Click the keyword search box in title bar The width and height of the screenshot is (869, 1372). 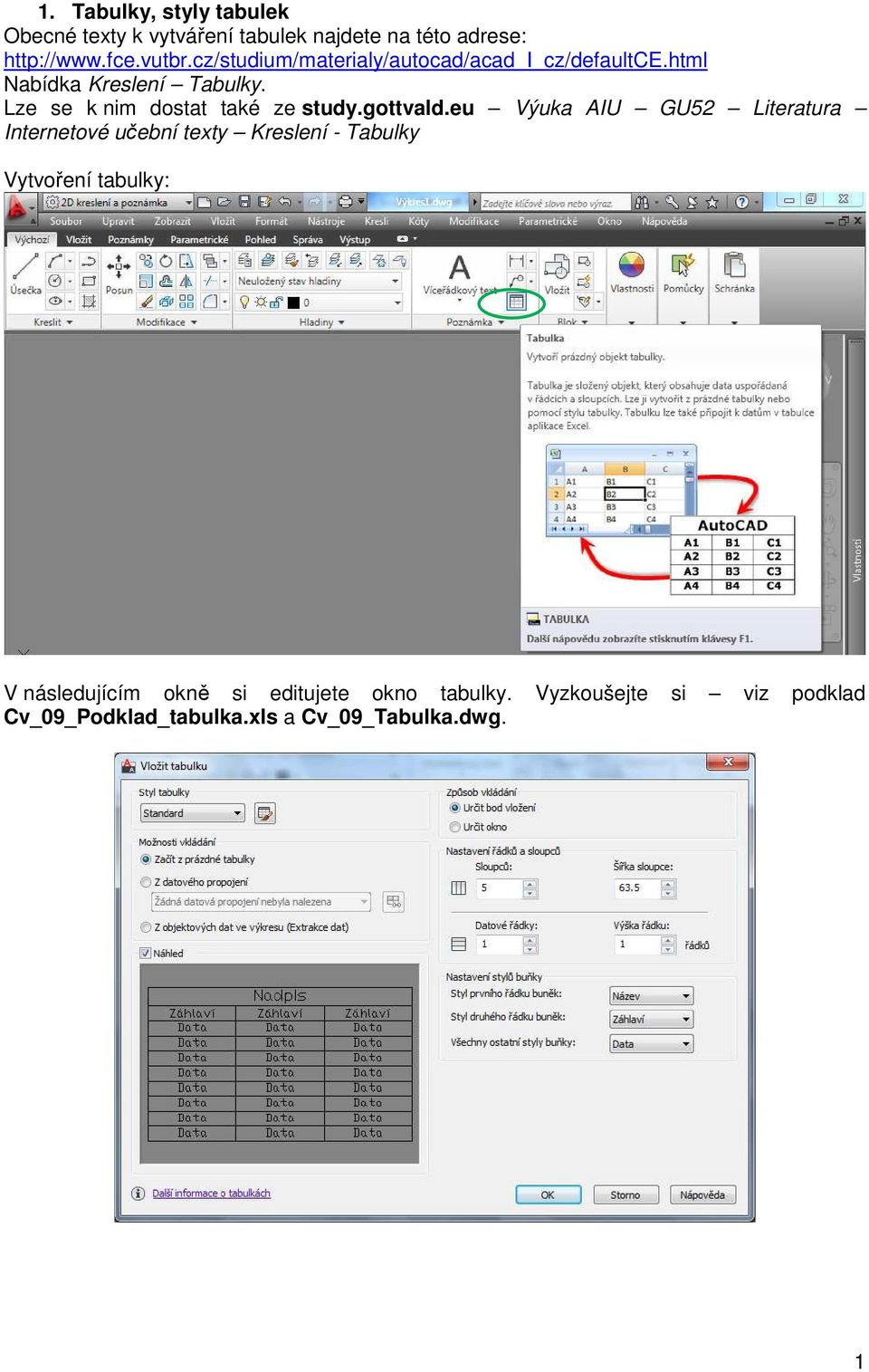pos(554,203)
